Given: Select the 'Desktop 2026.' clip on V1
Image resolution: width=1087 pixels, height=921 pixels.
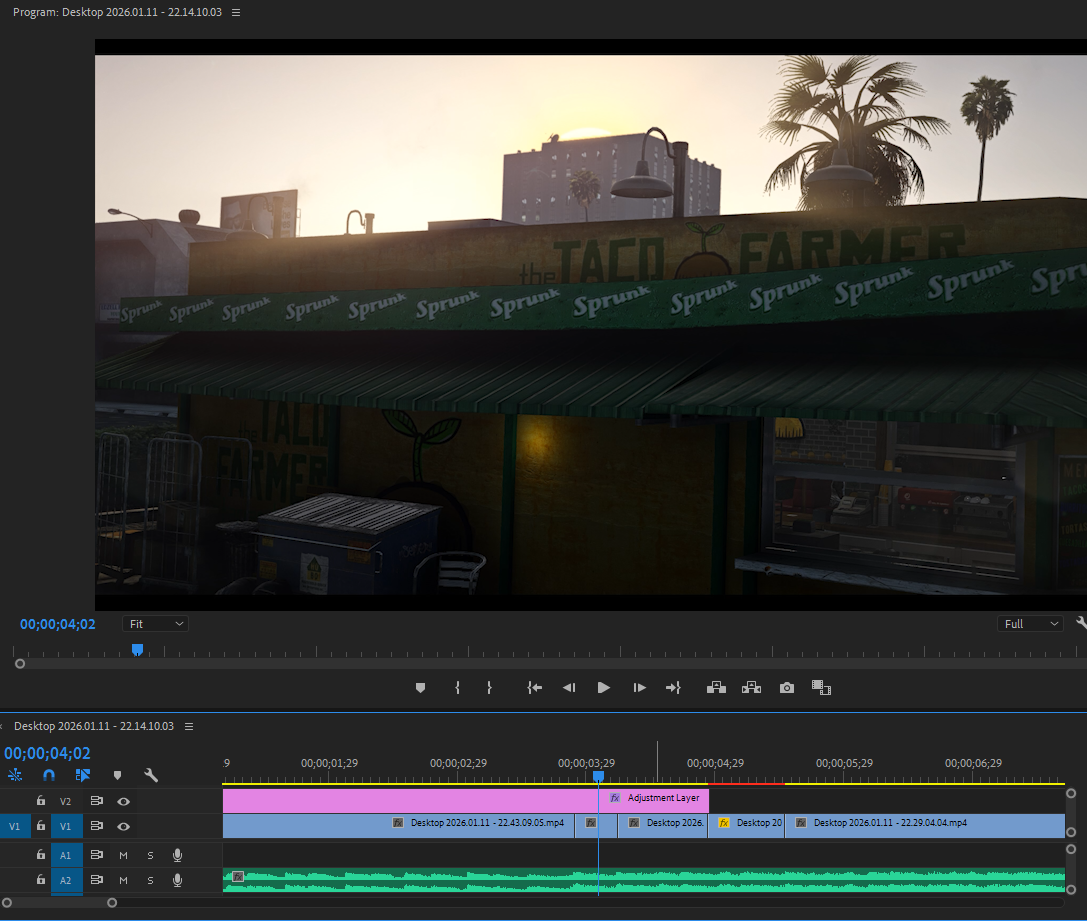Looking at the screenshot, I should [x=663, y=826].
